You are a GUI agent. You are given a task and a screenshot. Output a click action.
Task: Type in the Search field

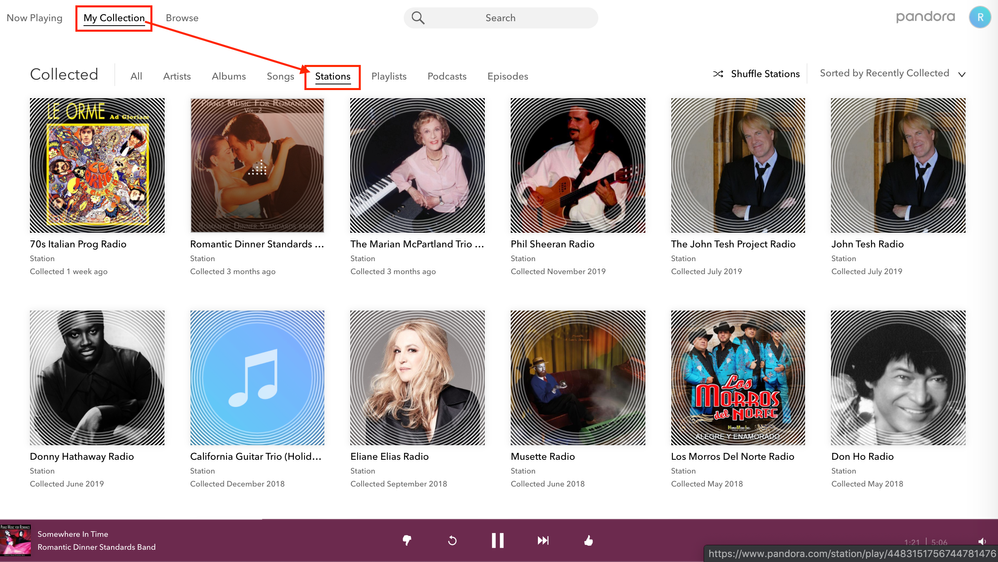(x=510, y=18)
